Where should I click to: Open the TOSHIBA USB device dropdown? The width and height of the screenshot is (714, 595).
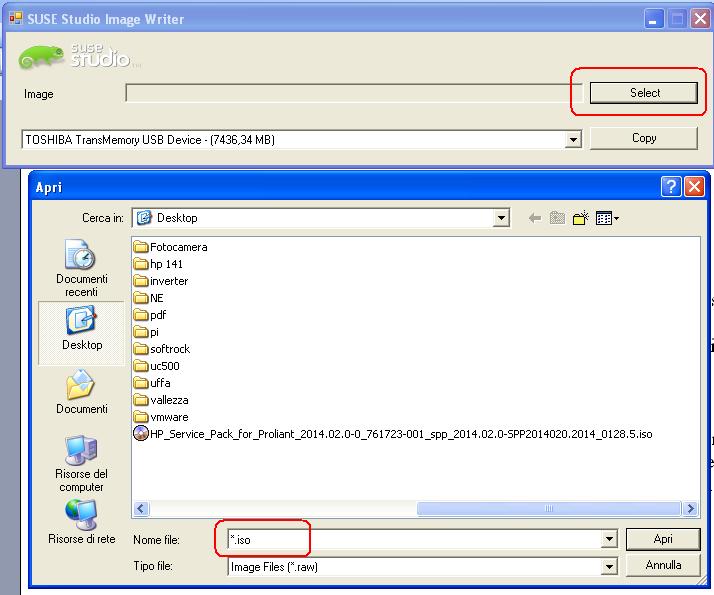[x=573, y=140]
